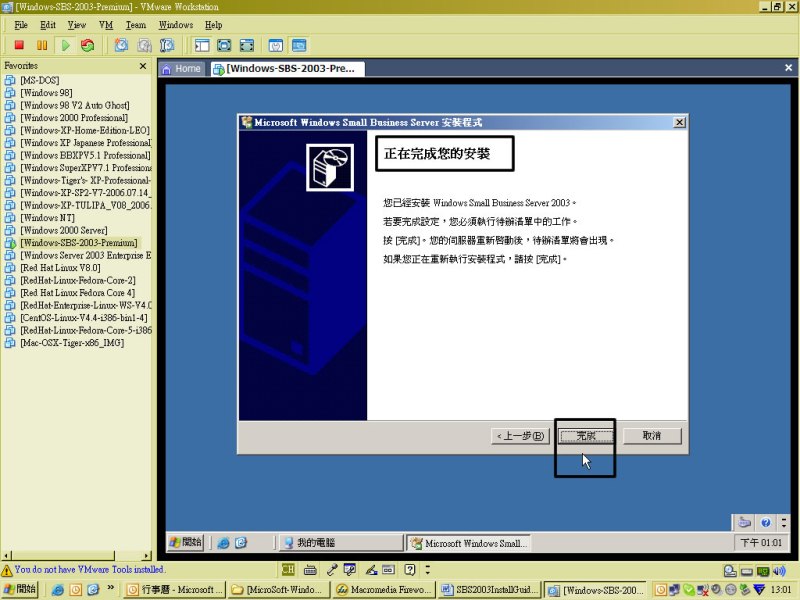The image size is (800, 600).
Task: Switch to quick switch mode from the toolbar
Action: click(x=224, y=45)
